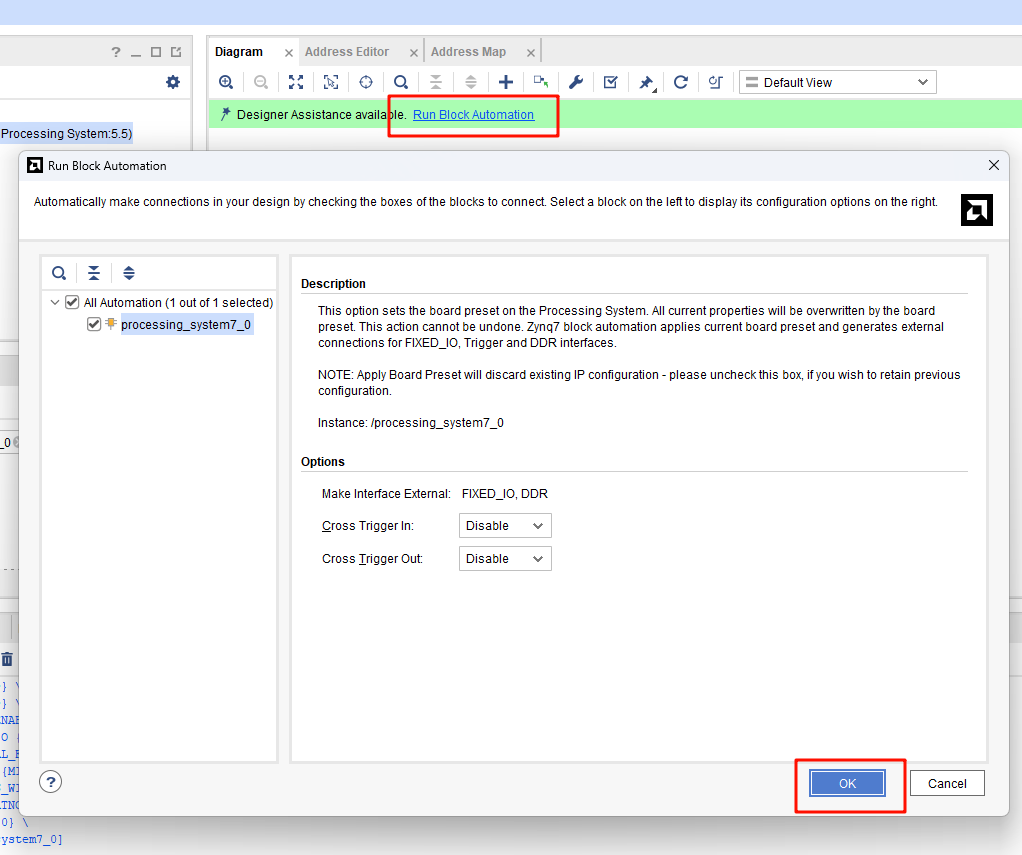
Task: Close the Address Map tab
Action: [531, 53]
